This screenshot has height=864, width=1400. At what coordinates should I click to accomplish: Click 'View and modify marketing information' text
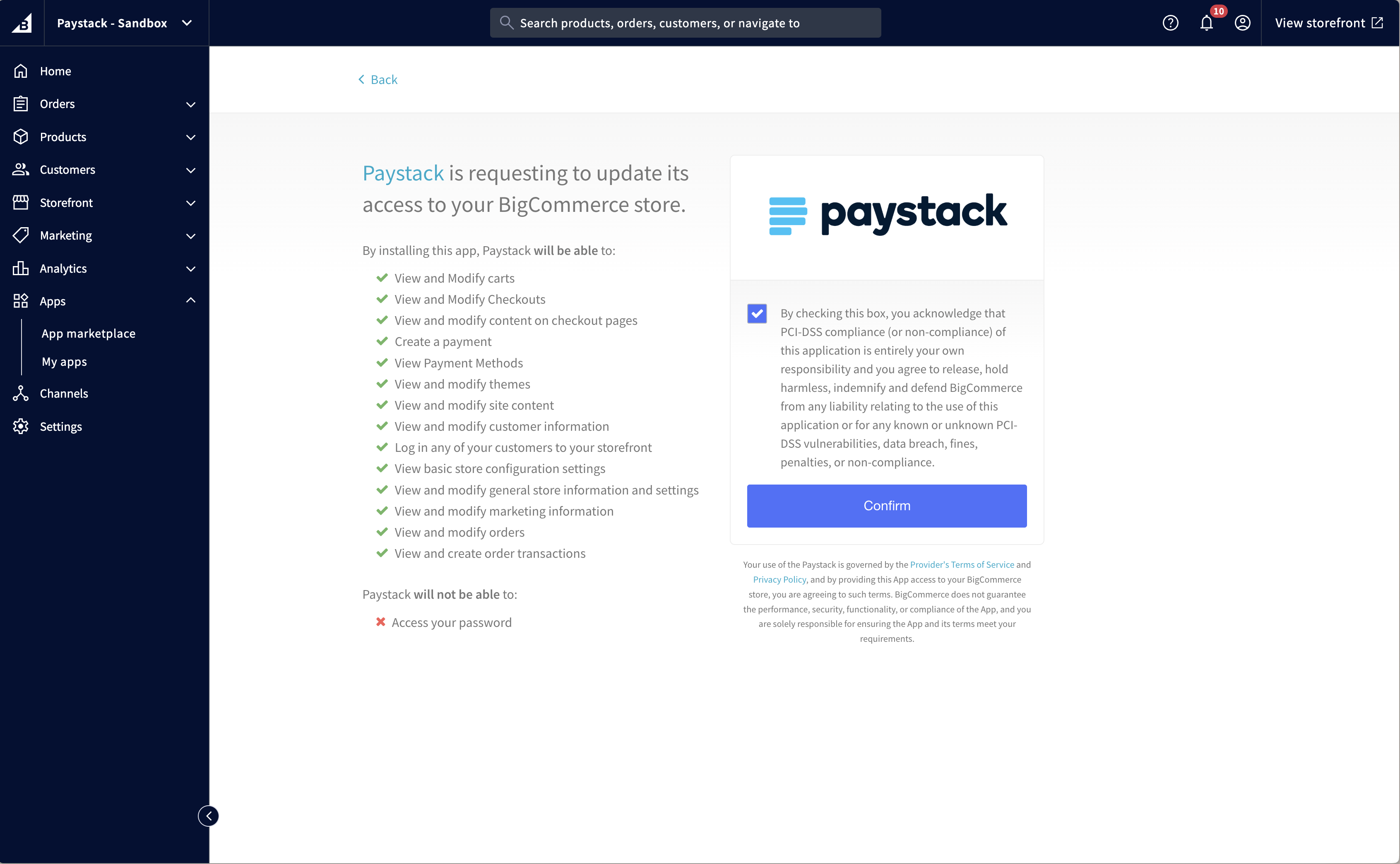pyautogui.click(x=504, y=511)
